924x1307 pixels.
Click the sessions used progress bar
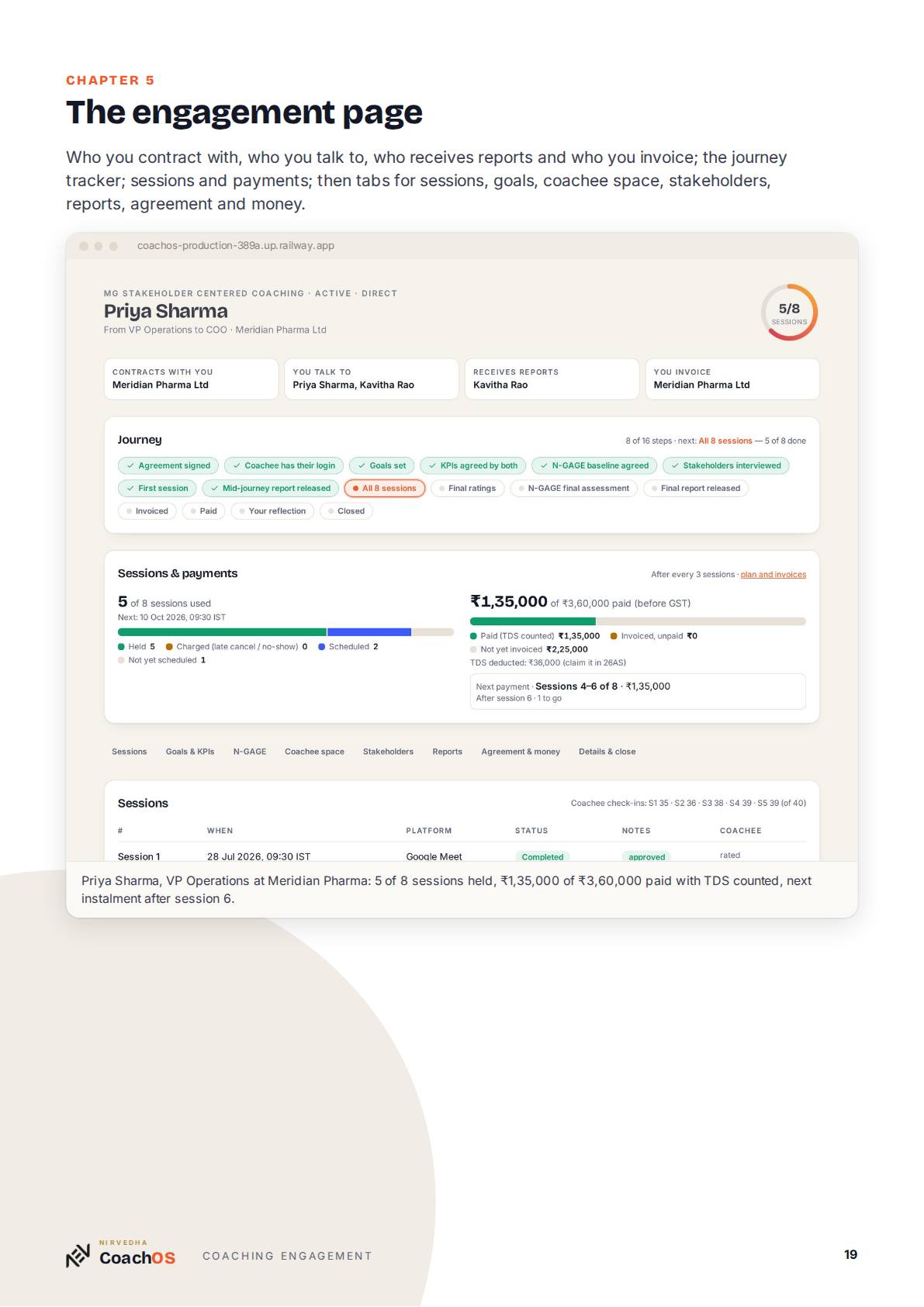pyautogui.click(x=286, y=632)
